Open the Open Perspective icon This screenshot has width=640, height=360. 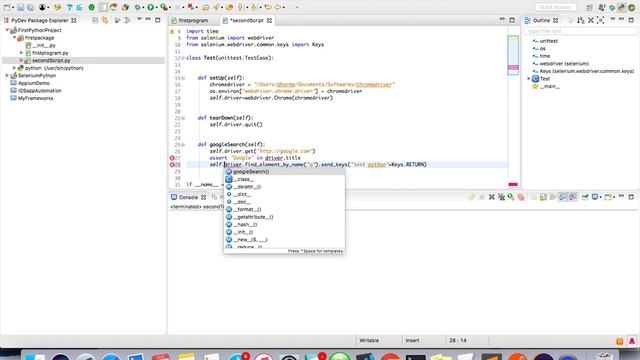point(589,7)
